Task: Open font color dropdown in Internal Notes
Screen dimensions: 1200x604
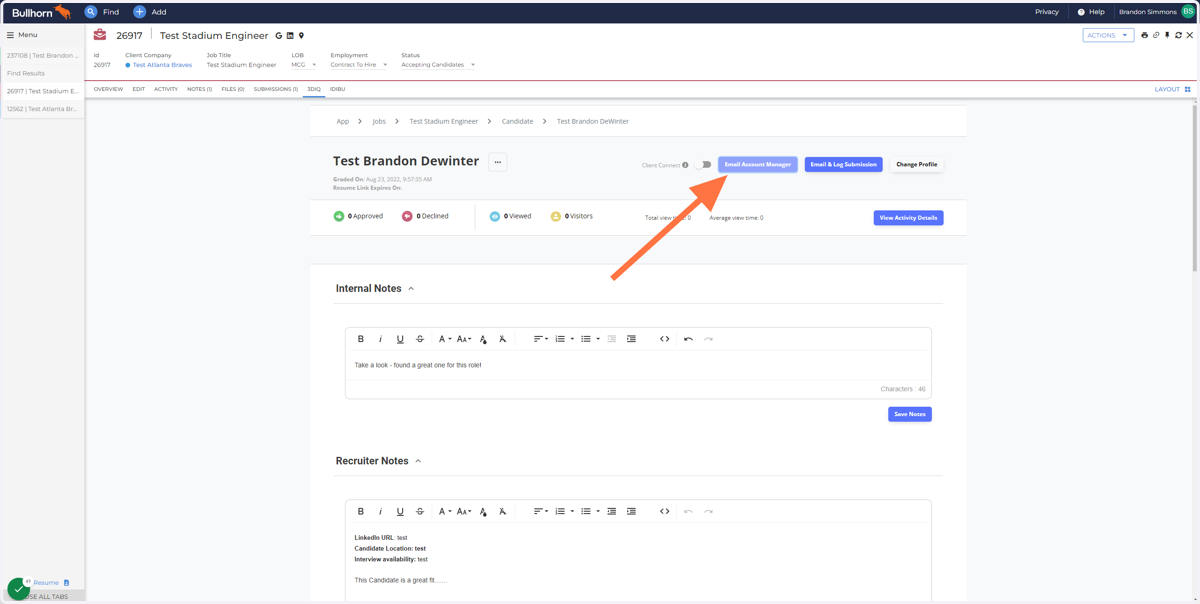Action: coord(444,339)
